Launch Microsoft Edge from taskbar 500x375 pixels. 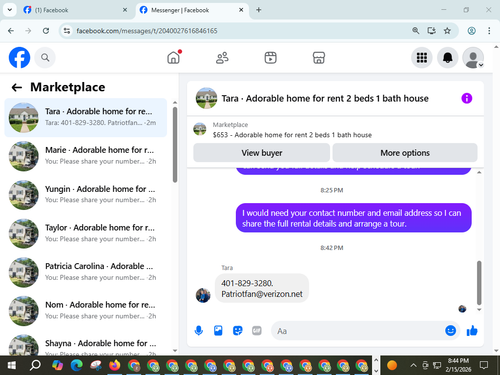pyautogui.click(x=77, y=365)
